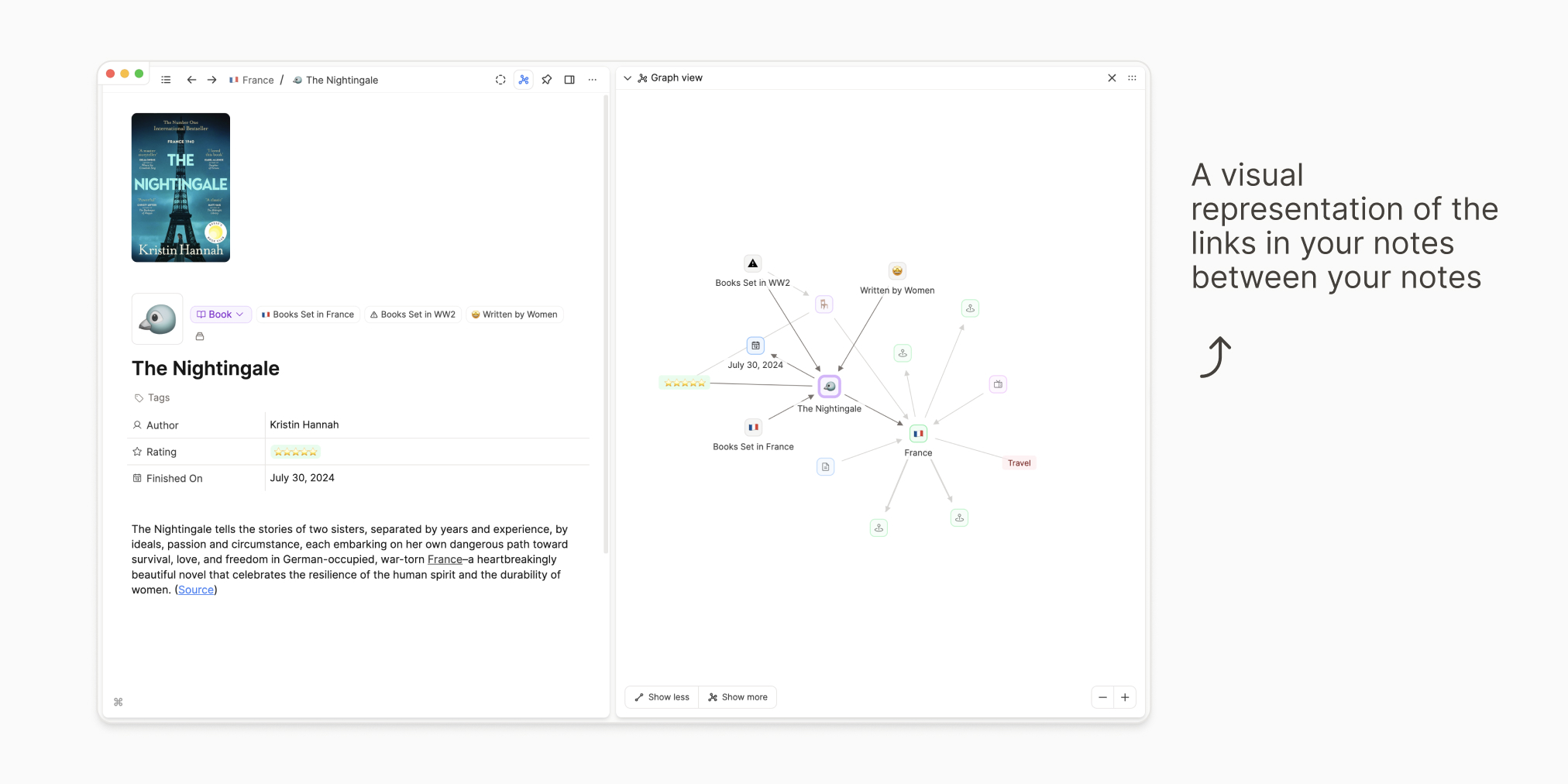Toggle the graph view button in the note toolbar
Screen dimensions: 1568x784
coord(524,80)
